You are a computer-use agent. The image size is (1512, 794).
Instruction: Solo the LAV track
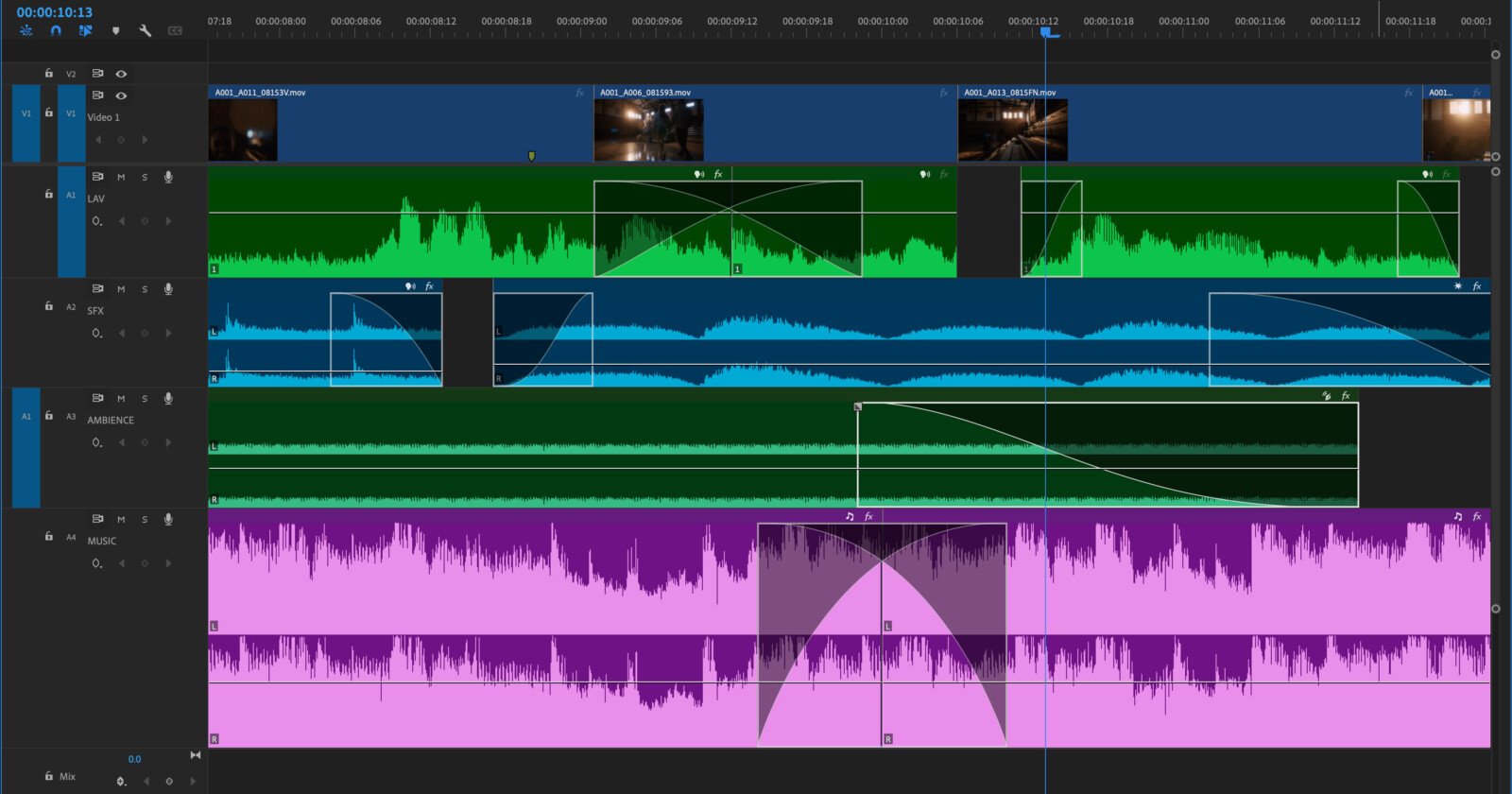[x=145, y=177]
